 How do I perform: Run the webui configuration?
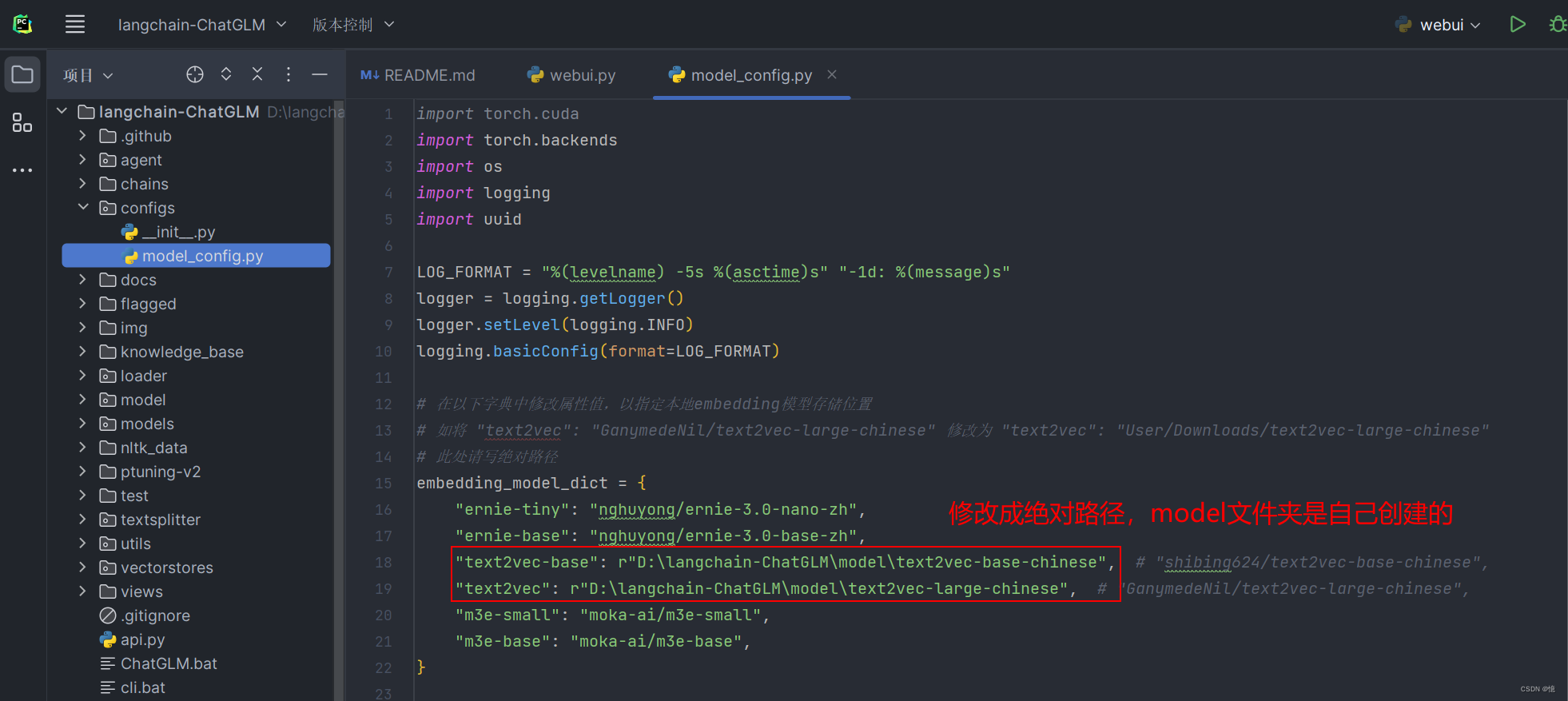(x=1518, y=24)
